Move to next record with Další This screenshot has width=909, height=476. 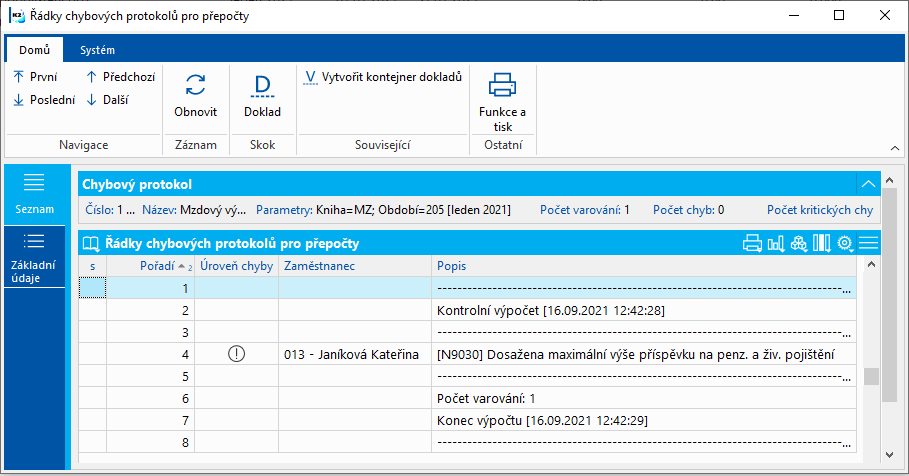(107, 100)
